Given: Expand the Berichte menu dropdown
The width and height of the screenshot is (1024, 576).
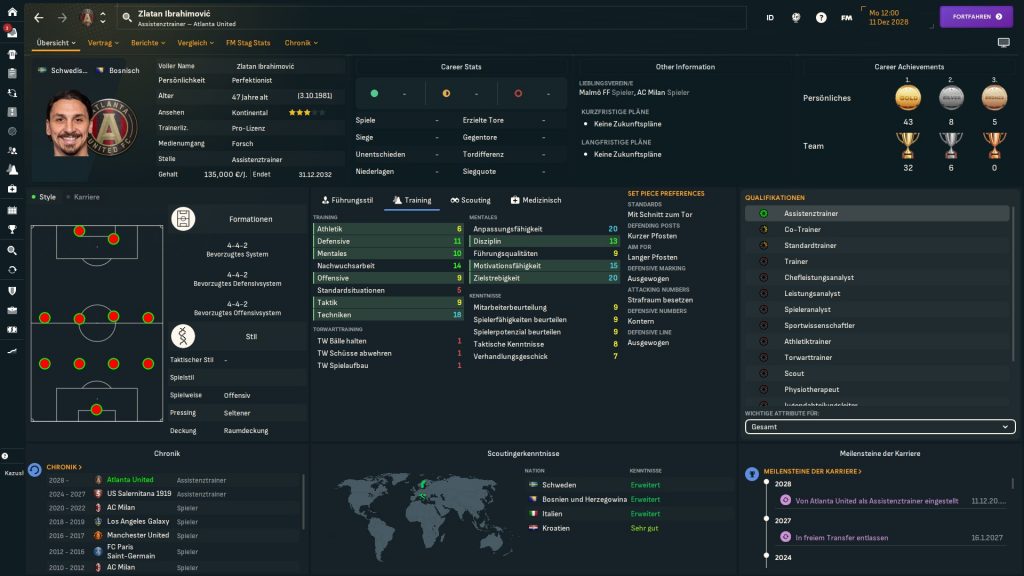Looking at the screenshot, I should click(x=148, y=43).
